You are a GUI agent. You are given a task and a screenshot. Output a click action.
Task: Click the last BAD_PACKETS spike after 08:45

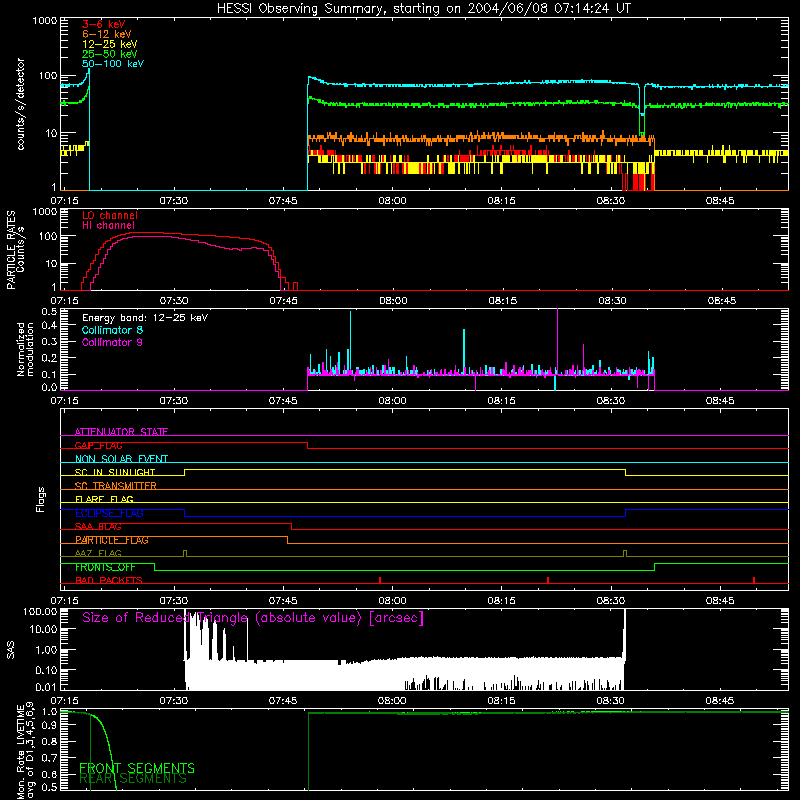[x=754, y=580]
